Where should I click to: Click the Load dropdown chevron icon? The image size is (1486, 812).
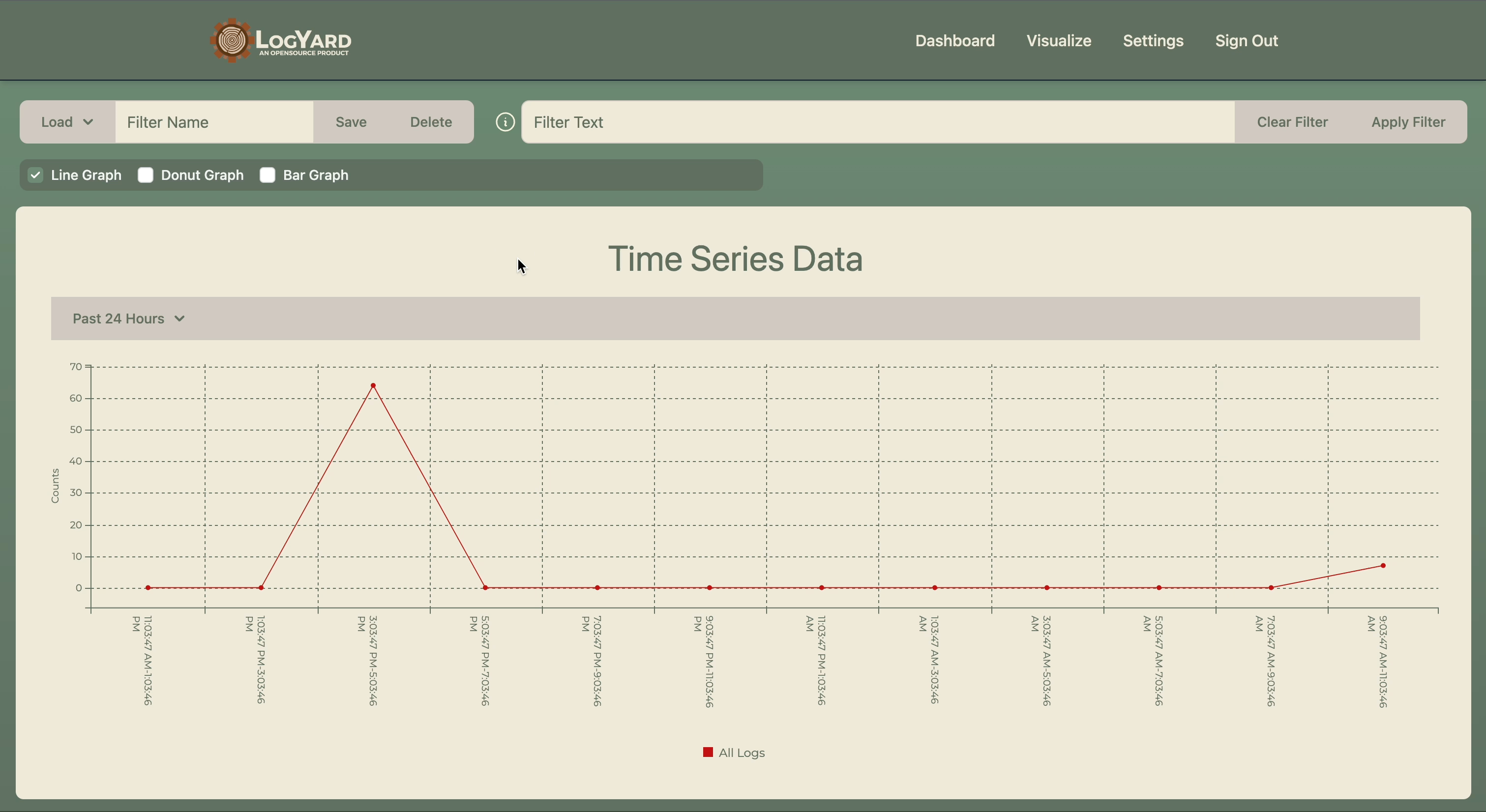click(88, 122)
